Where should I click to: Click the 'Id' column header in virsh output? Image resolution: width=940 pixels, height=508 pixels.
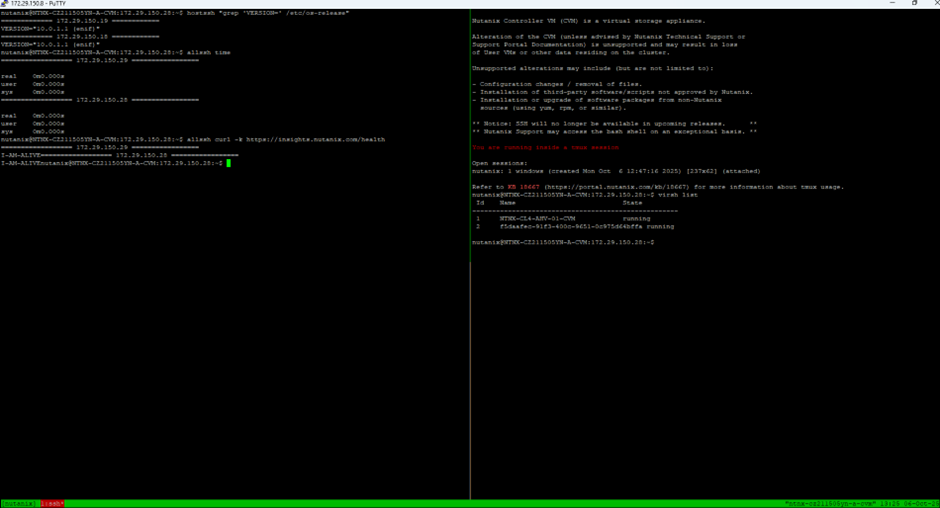coord(480,203)
